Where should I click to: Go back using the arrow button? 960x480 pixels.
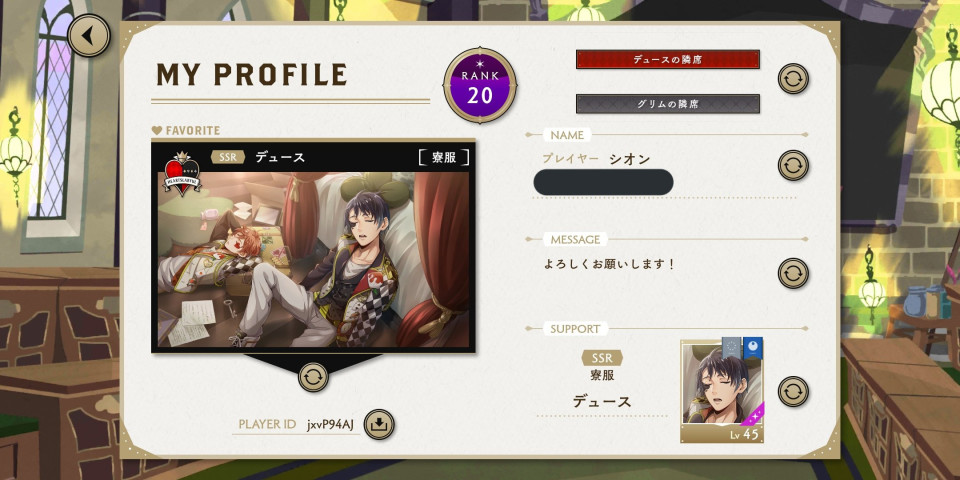tap(89, 36)
